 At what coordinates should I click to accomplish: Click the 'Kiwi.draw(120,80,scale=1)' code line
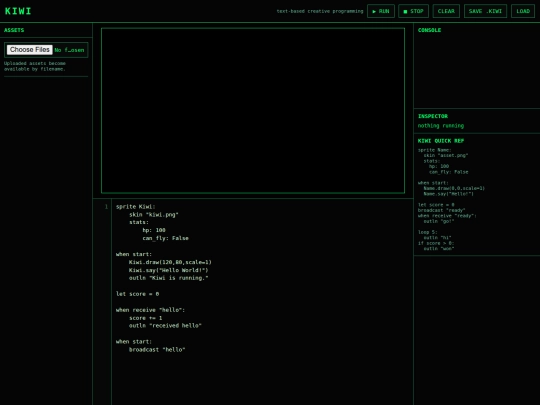pyautogui.click(x=170, y=262)
